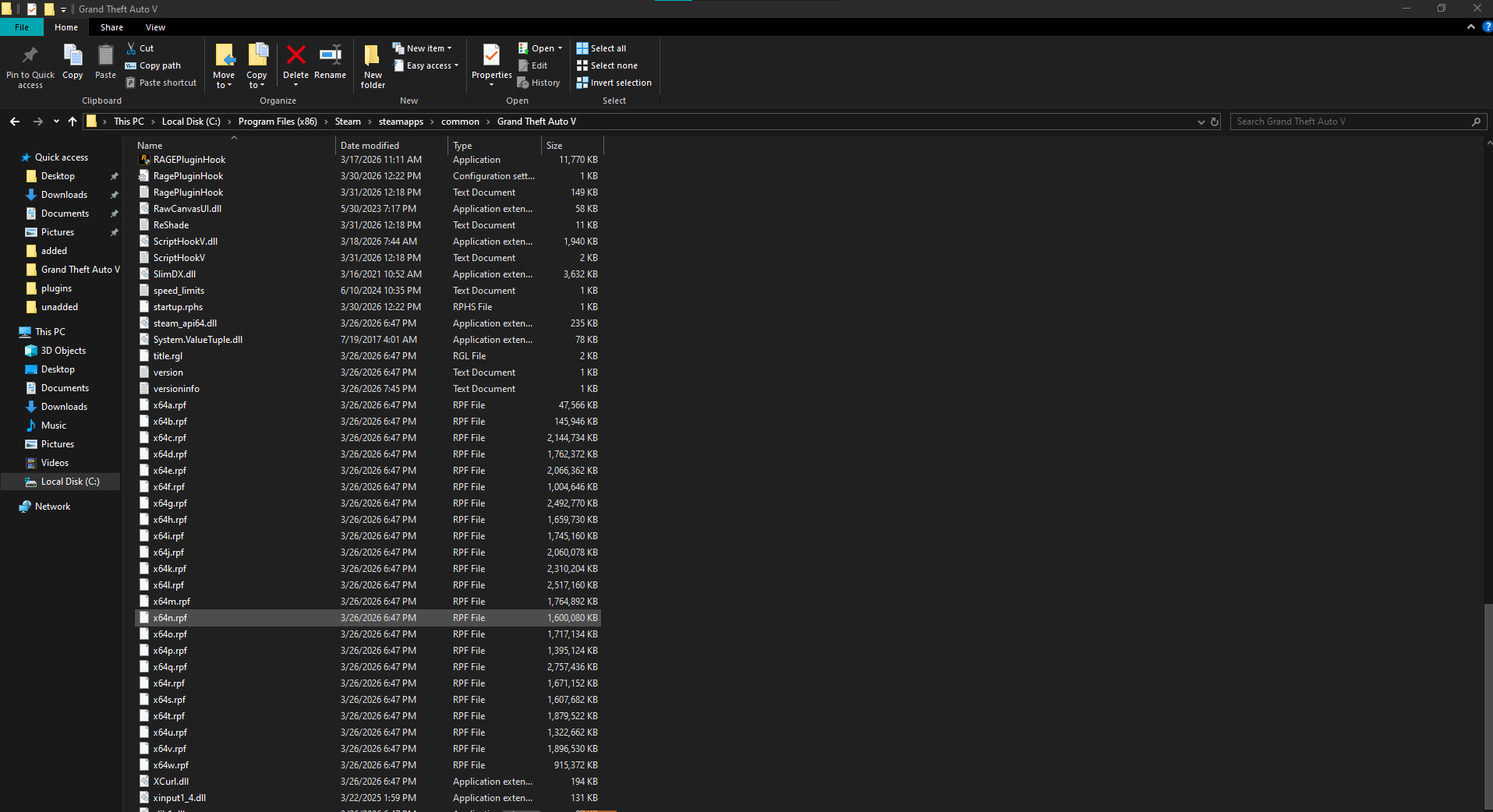Switch to the Home ribbon tab

[66, 27]
